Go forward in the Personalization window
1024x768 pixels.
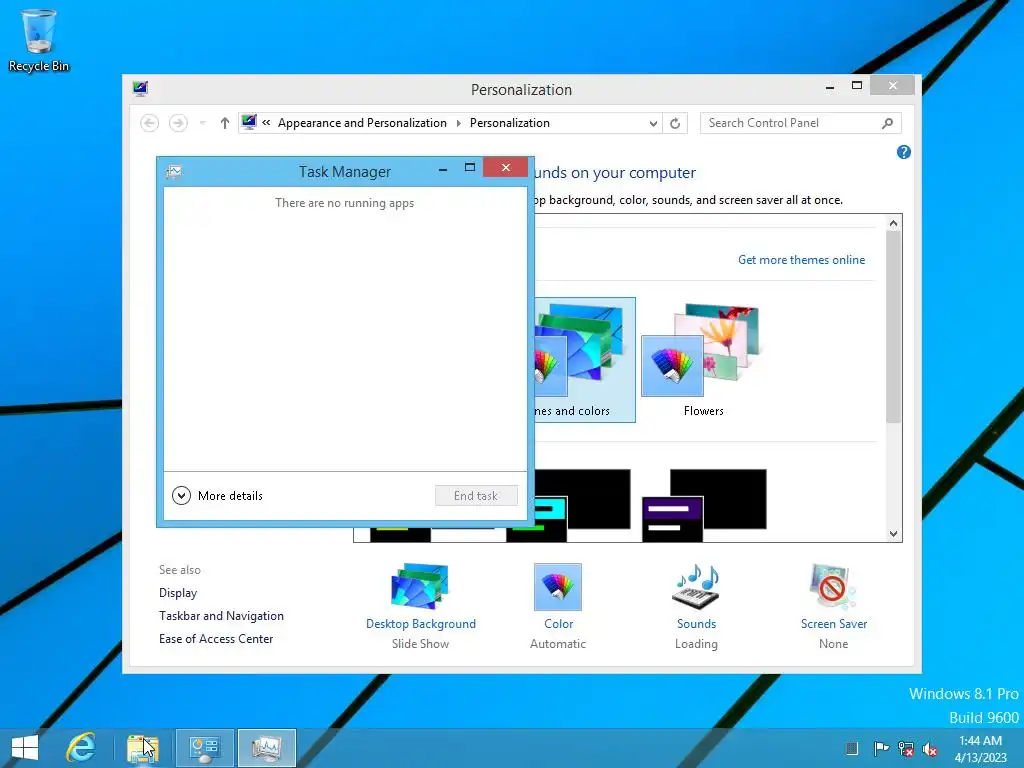(x=178, y=123)
